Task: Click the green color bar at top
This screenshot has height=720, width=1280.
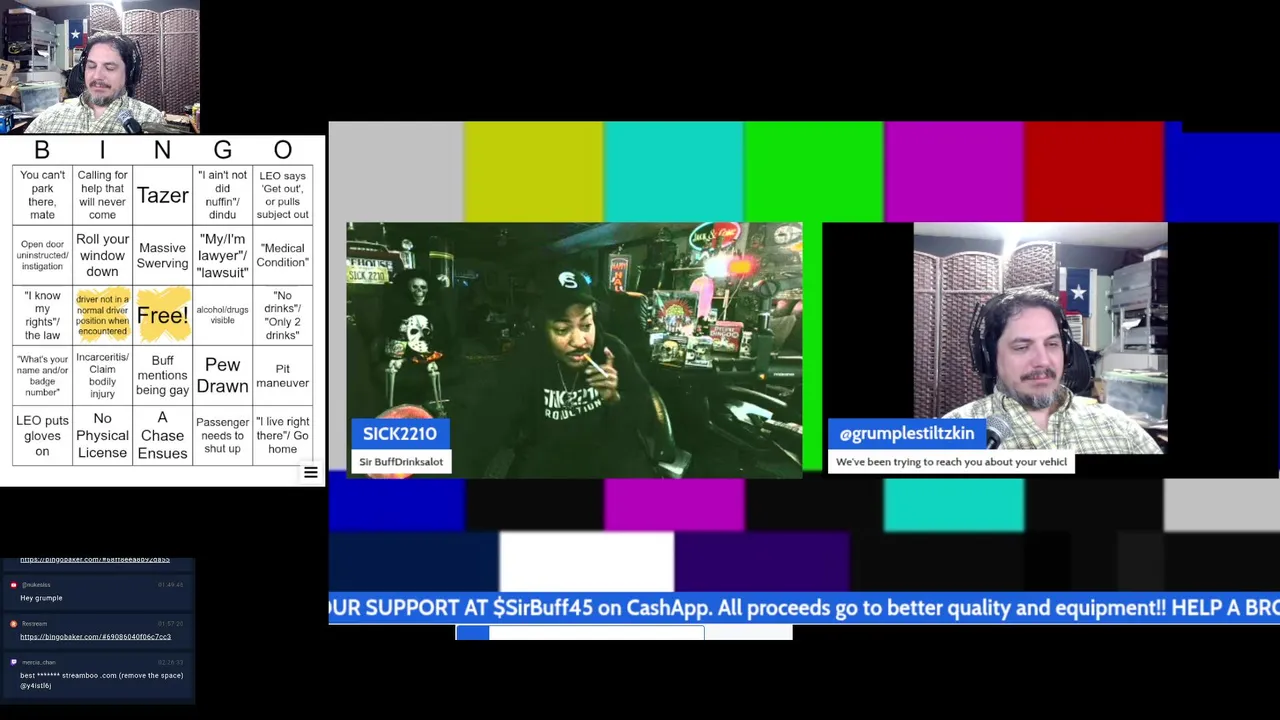Action: tap(813, 171)
